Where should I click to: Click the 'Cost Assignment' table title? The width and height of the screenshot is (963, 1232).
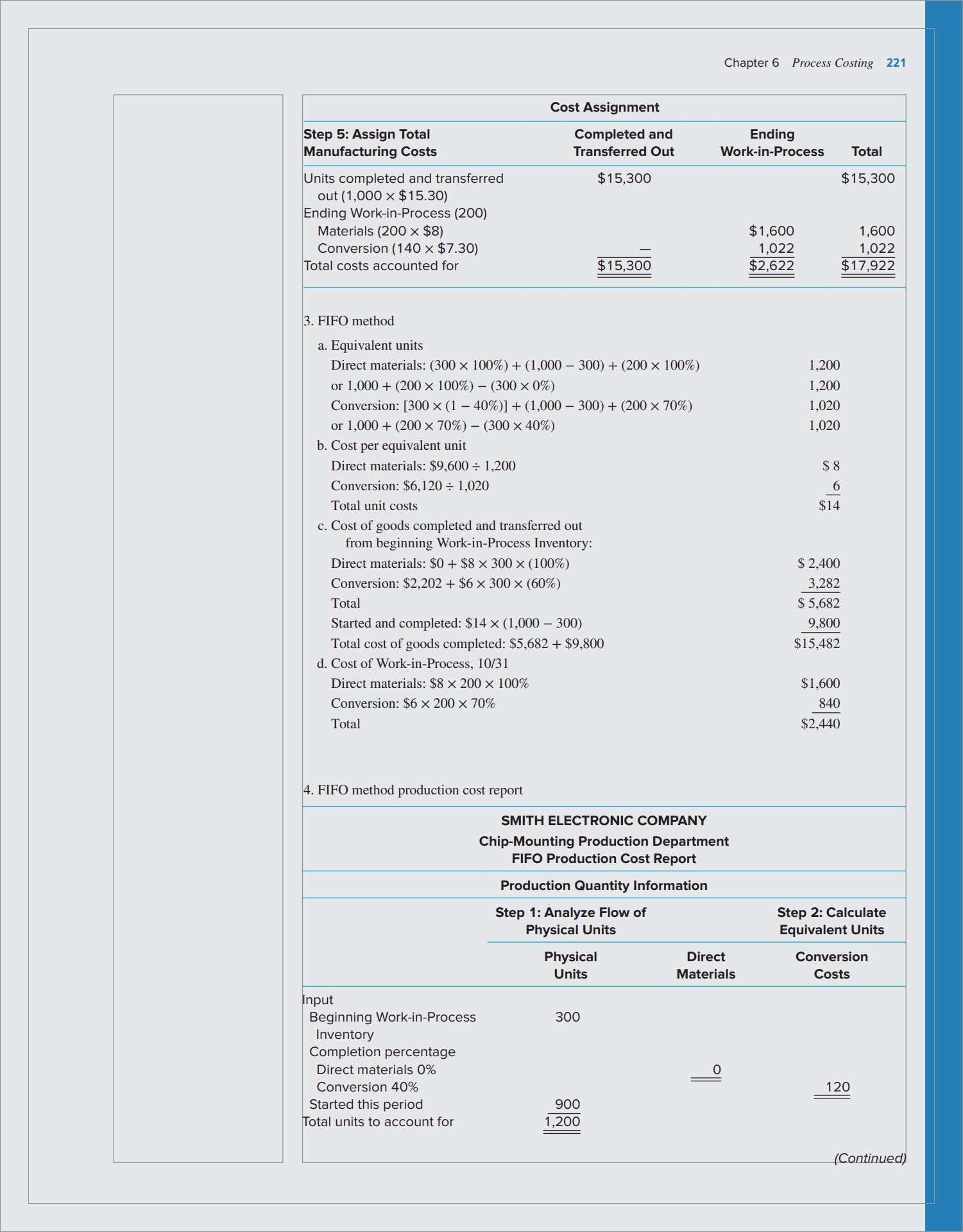click(604, 107)
